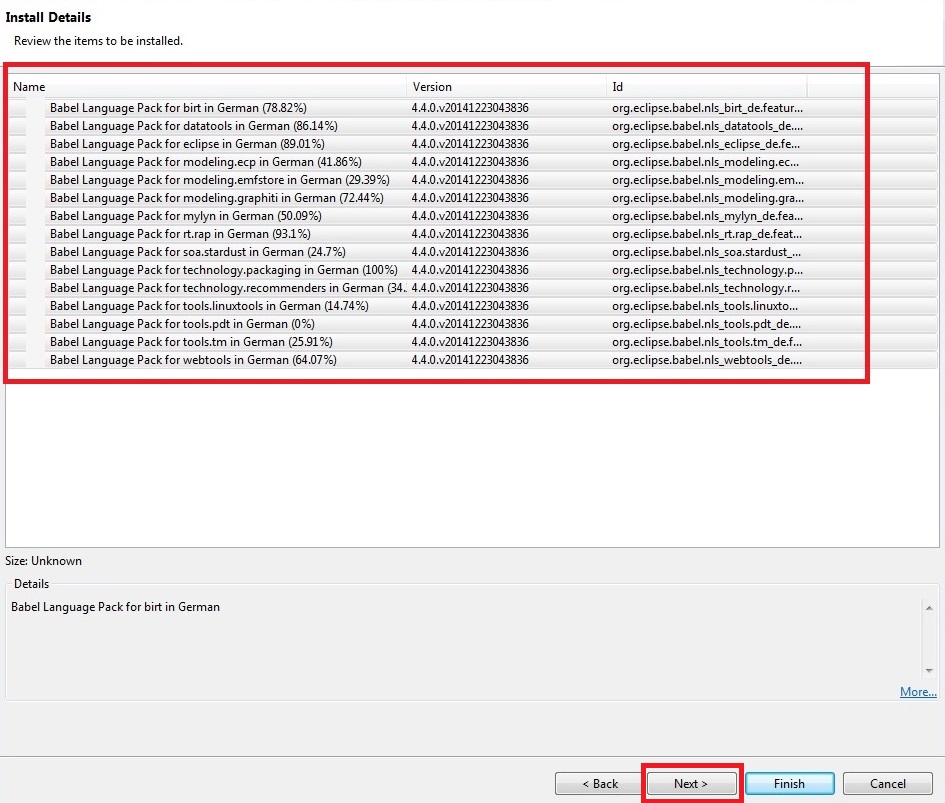Image resolution: width=945 pixels, height=803 pixels.
Task: Sort the list by the Name column header
Action: tap(208, 87)
